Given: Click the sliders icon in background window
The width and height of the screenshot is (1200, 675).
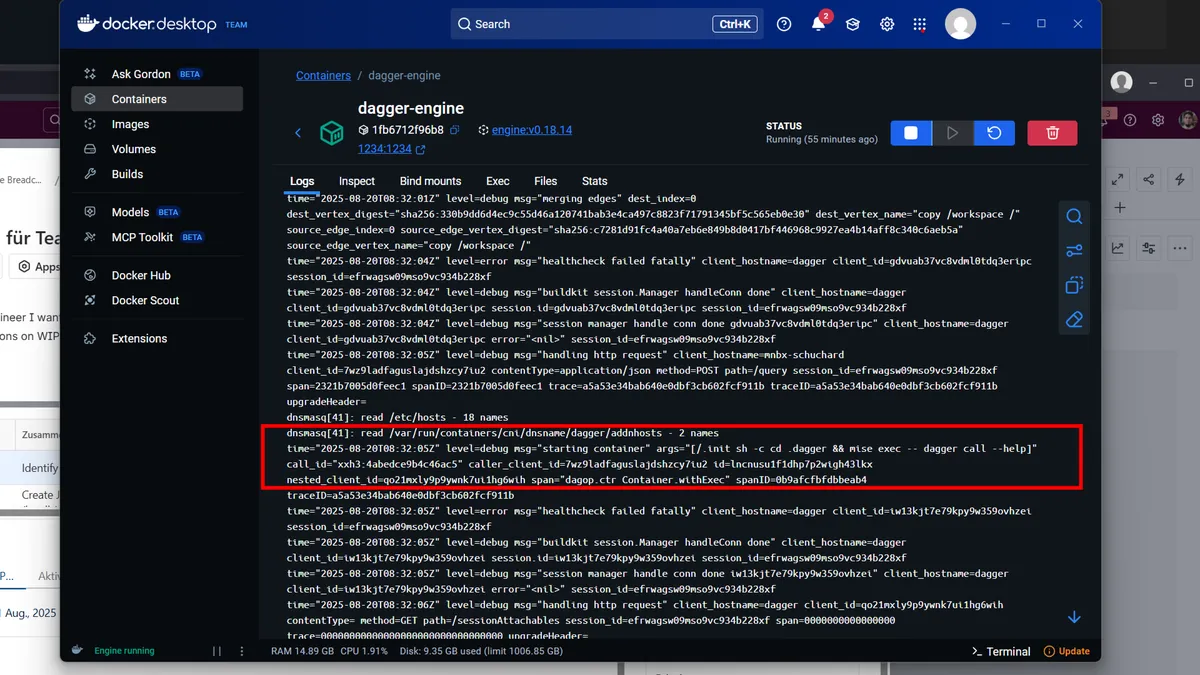Looking at the screenshot, I should tap(1149, 248).
